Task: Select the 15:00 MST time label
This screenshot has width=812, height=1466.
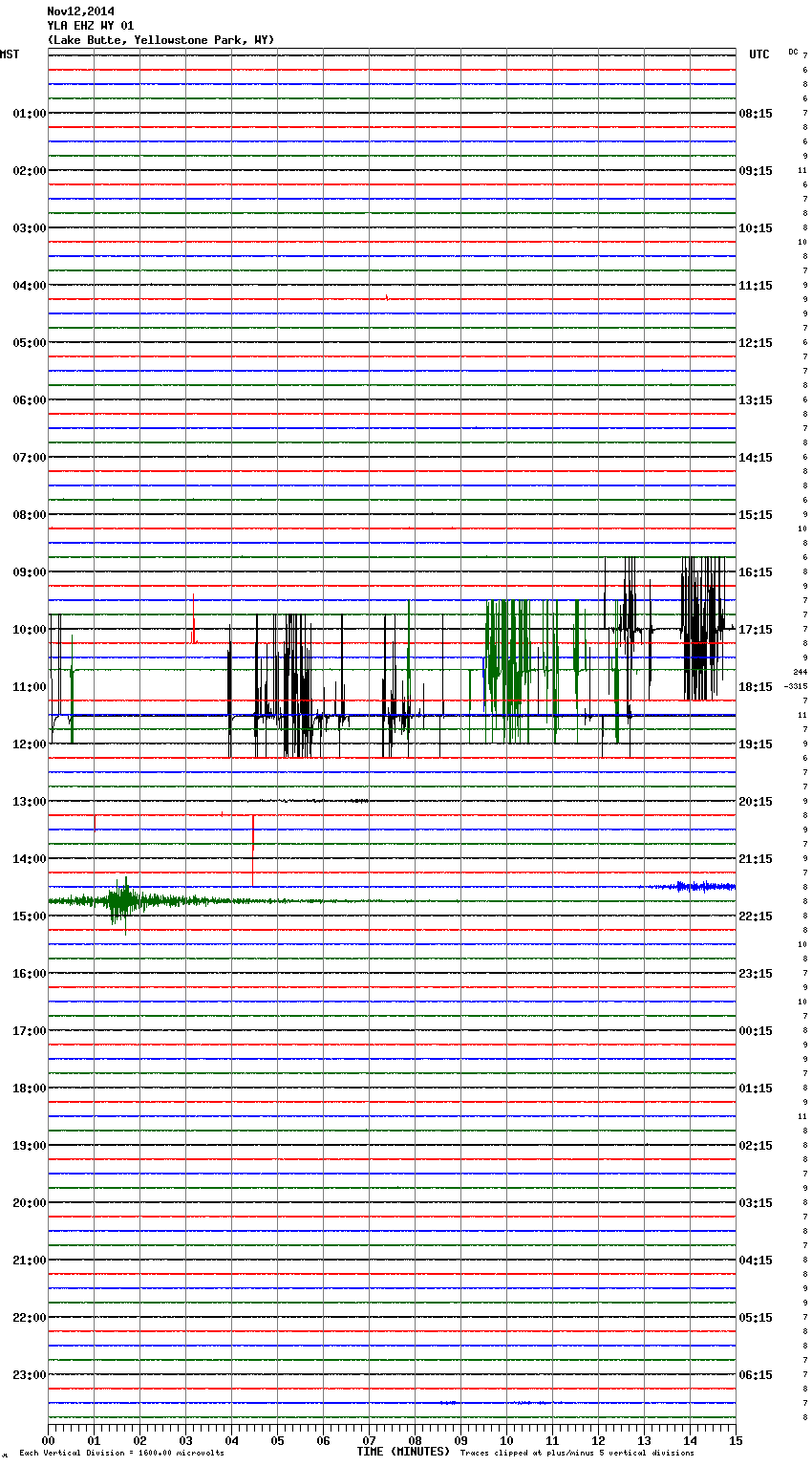Action: pyautogui.click(x=30, y=916)
